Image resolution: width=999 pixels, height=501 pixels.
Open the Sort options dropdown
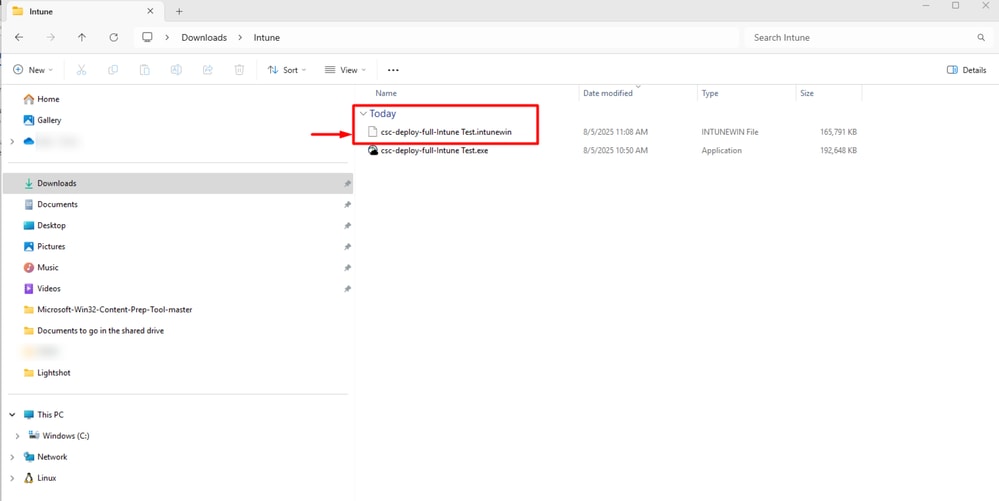287,70
